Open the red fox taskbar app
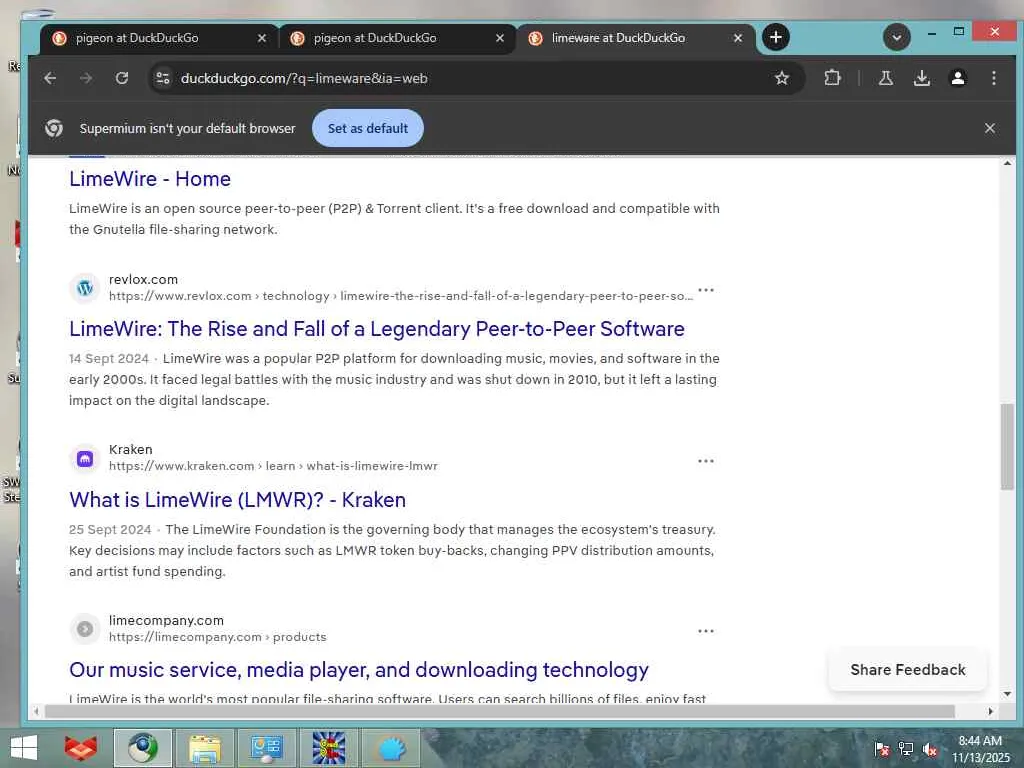Screen dimensions: 1024x768 81,748
